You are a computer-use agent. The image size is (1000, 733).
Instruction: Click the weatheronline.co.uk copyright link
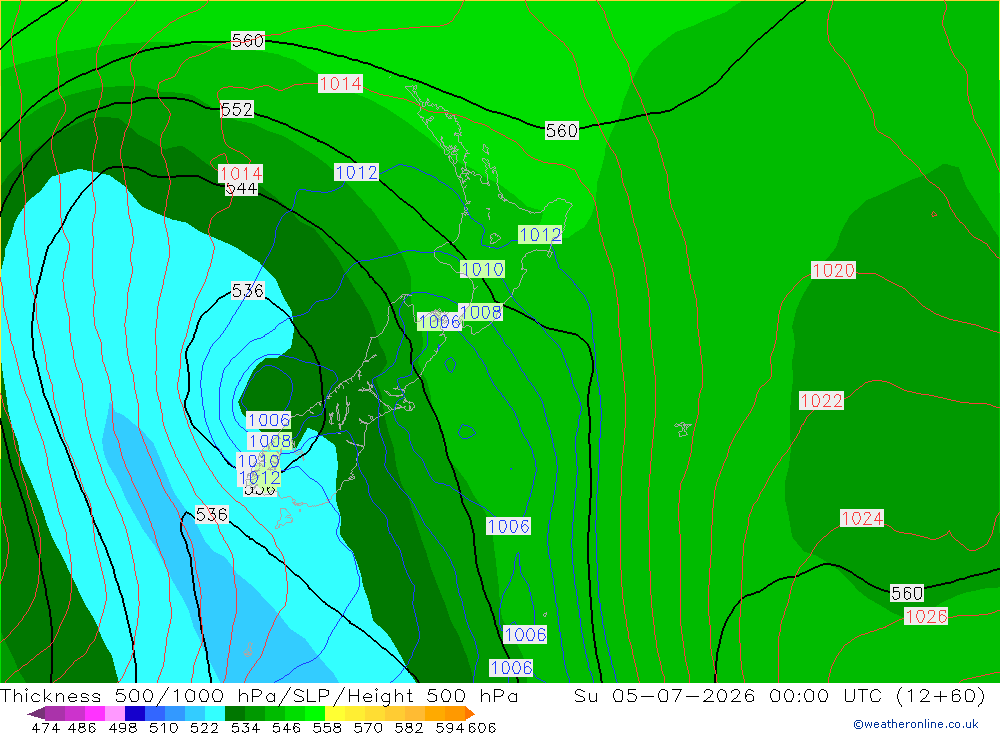(916, 724)
